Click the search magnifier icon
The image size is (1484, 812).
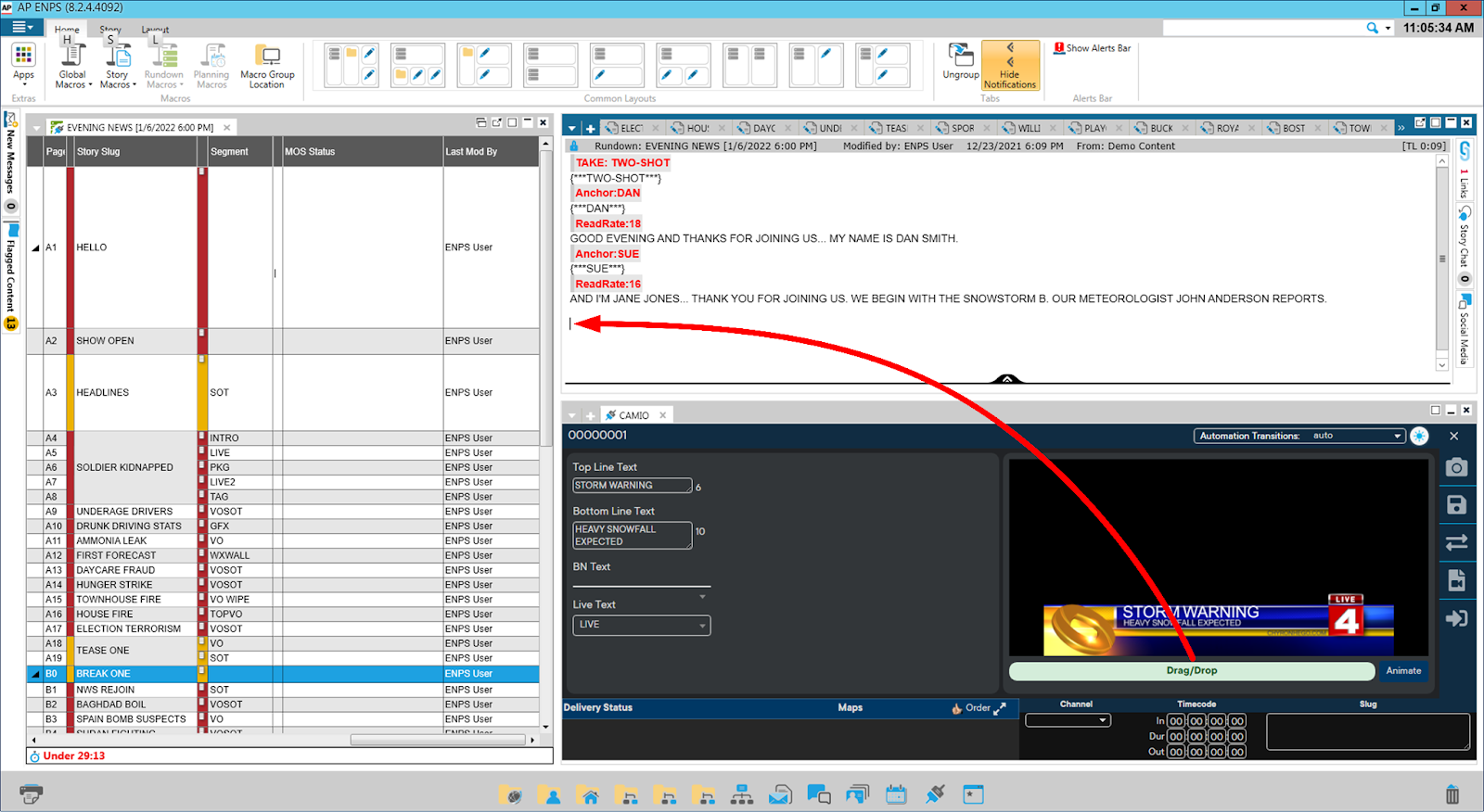coord(1372,28)
